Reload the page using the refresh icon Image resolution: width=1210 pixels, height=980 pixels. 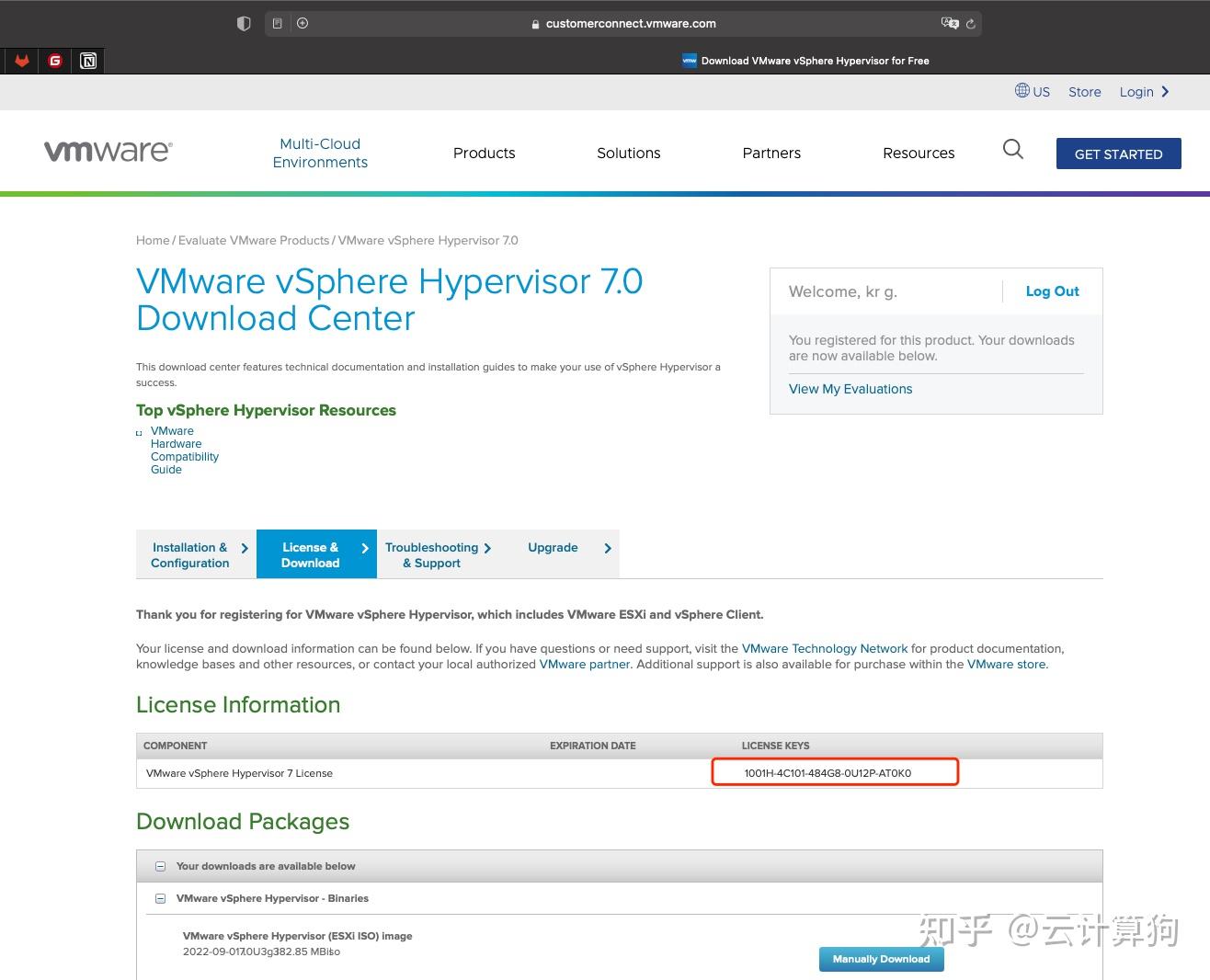pyautogui.click(x=972, y=24)
